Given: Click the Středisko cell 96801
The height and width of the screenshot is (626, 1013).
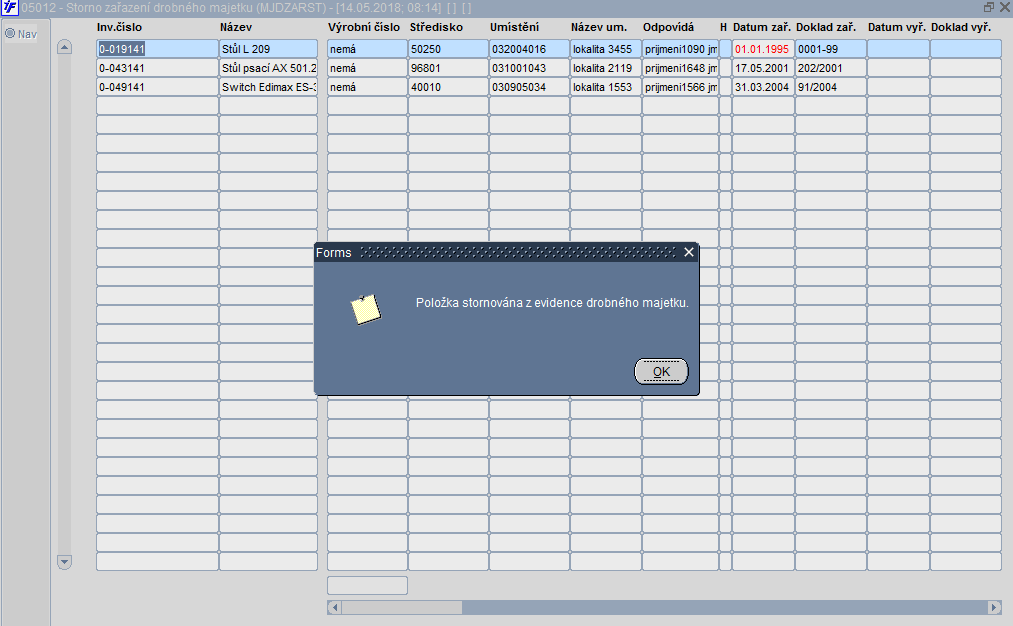Looking at the screenshot, I should pyautogui.click(x=448, y=68).
